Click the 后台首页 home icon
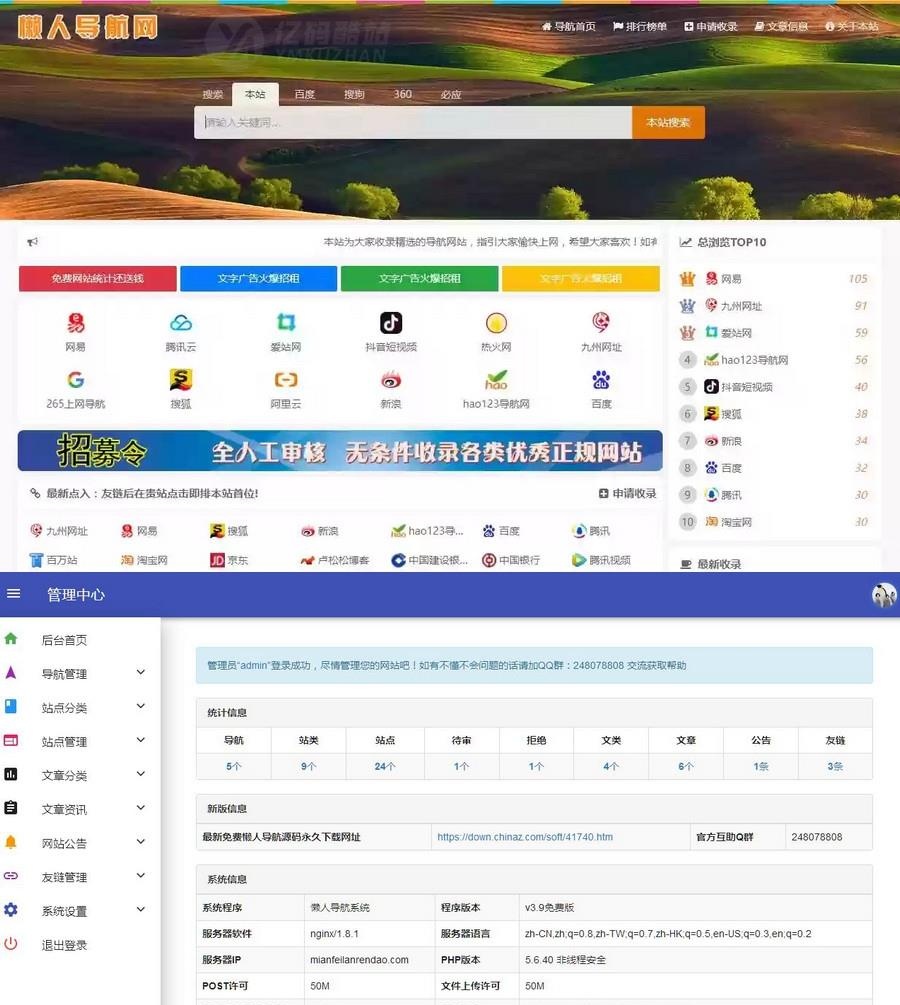This screenshot has width=900, height=1005. coord(11,638)
